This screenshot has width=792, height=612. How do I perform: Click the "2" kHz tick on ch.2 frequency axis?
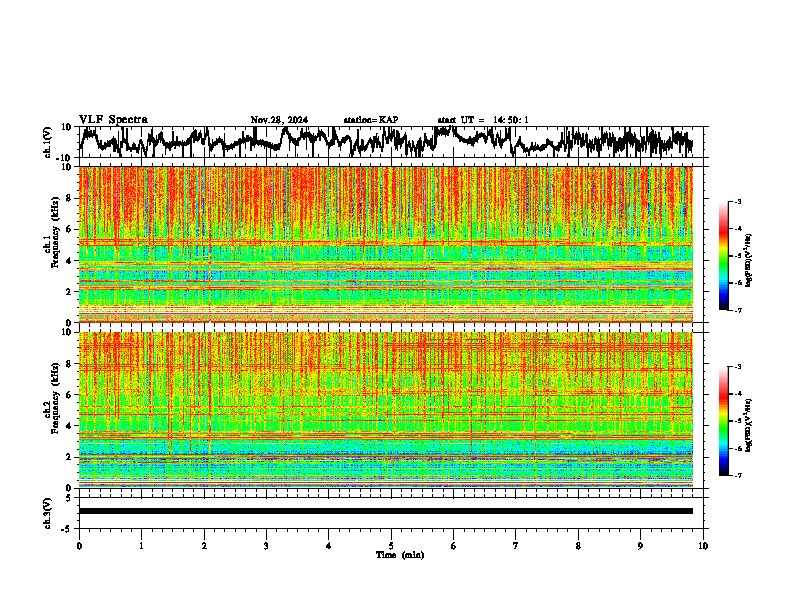point(70,457)
